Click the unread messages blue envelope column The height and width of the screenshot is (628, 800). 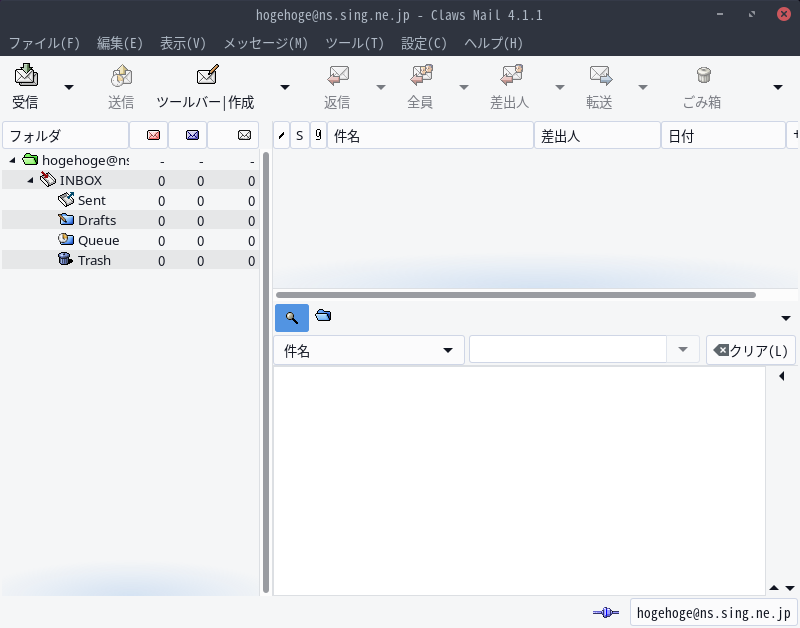(x=188, y=135)
